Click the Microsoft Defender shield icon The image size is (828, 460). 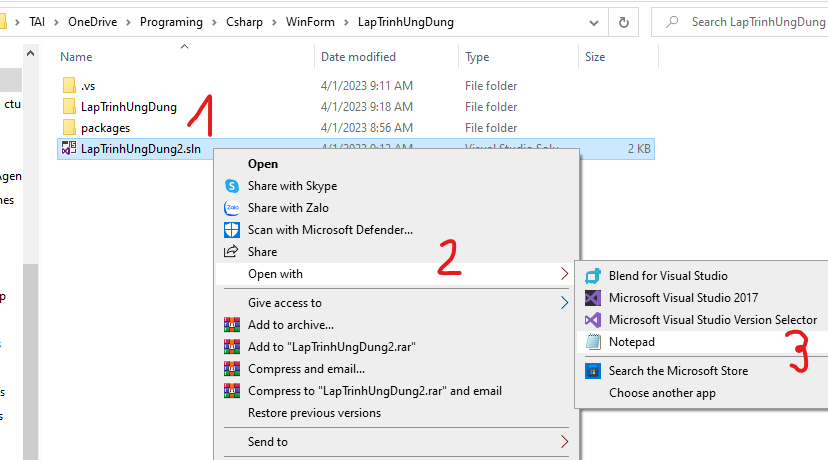tap(232, 230)
